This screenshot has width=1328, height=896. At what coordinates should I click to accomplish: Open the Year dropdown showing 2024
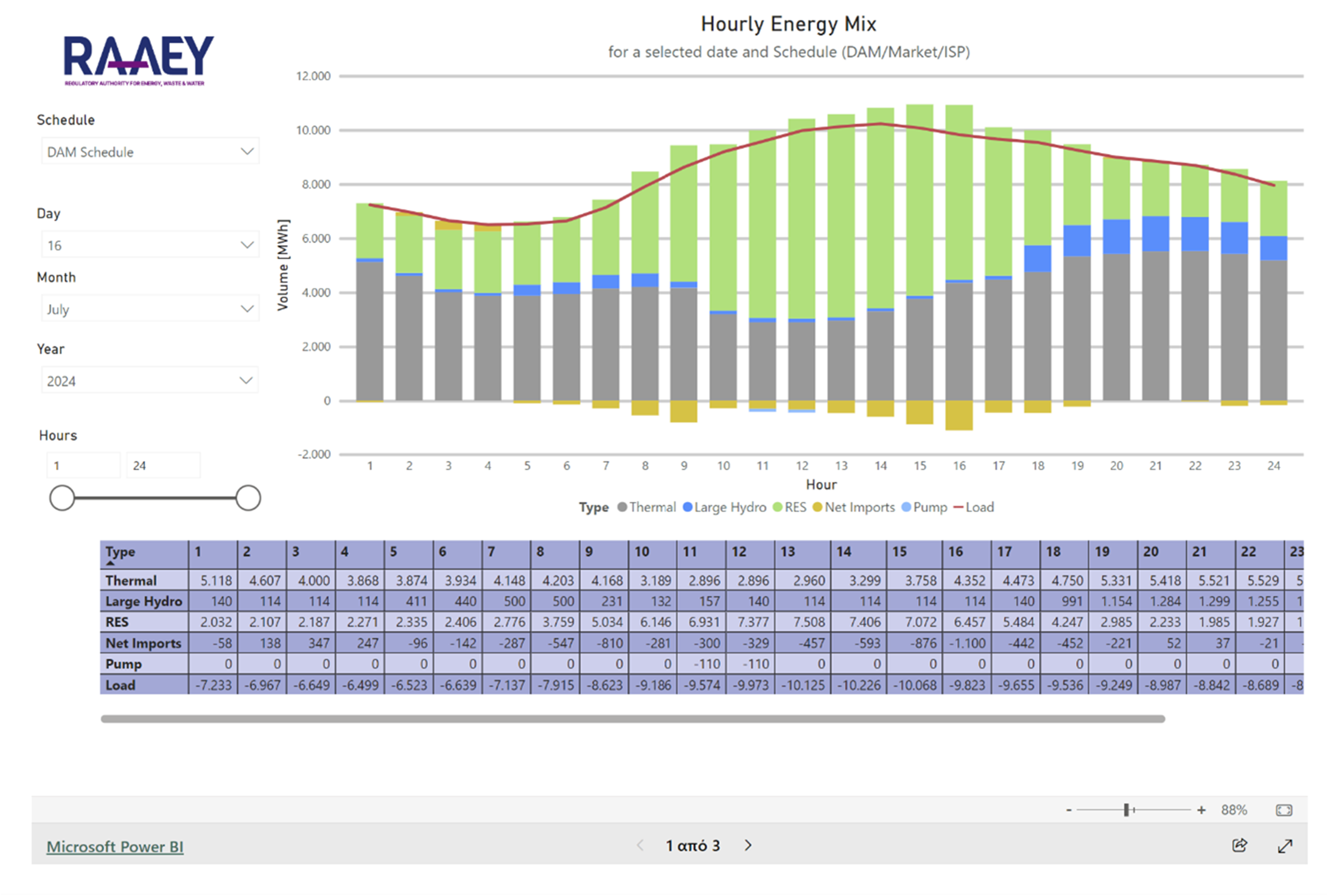[x=150, y=381]
